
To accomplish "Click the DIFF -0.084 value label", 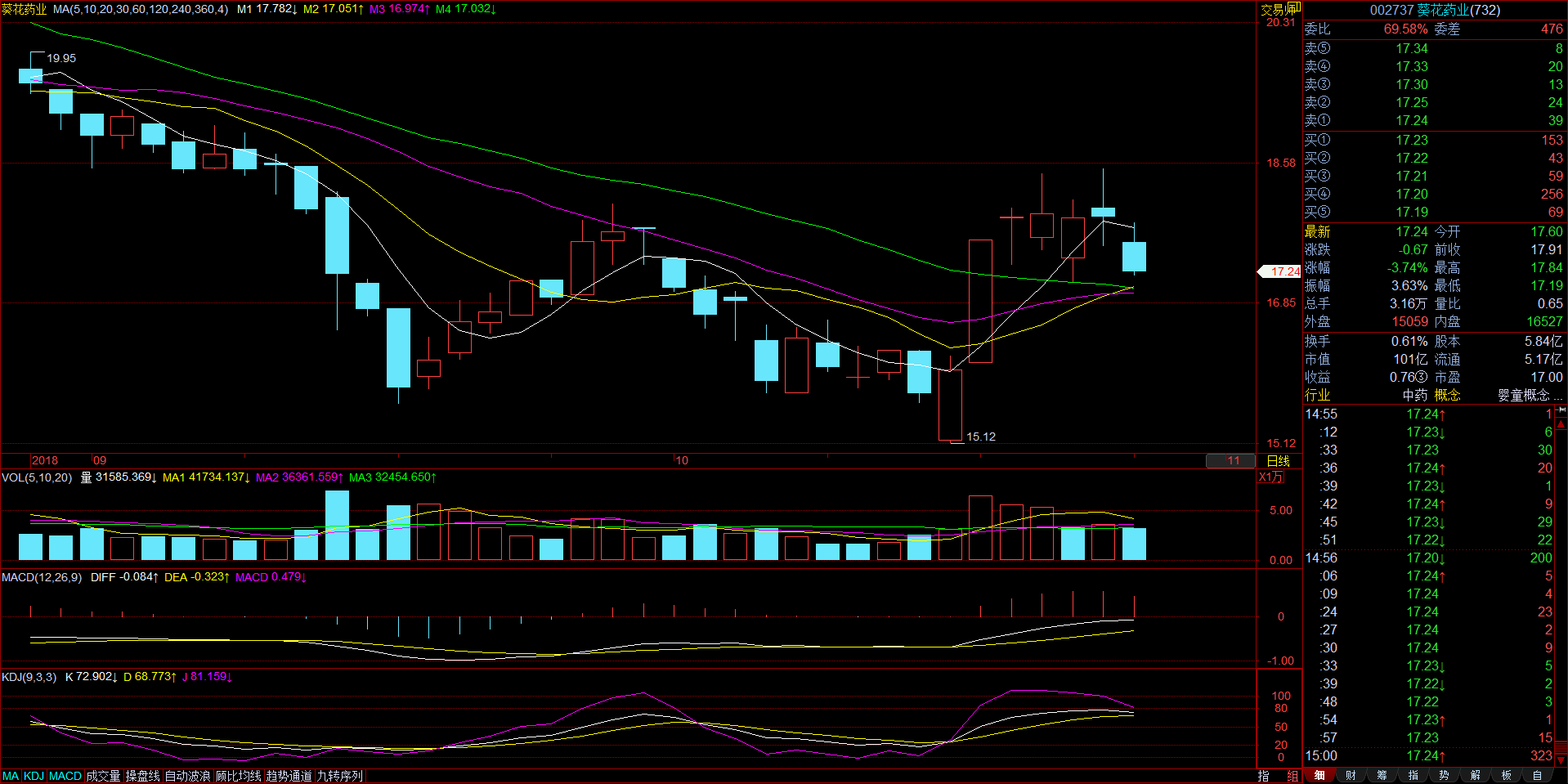I will 124,577.
